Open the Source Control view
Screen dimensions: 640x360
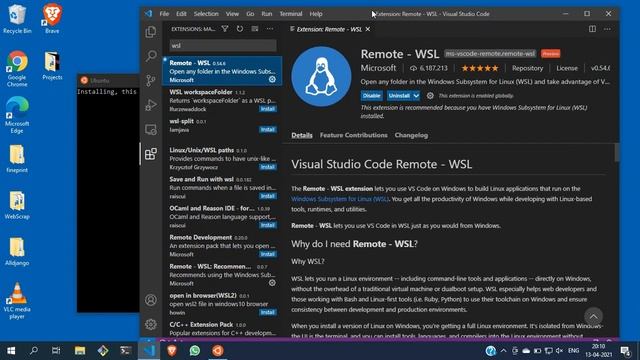[x=151, y=80]
